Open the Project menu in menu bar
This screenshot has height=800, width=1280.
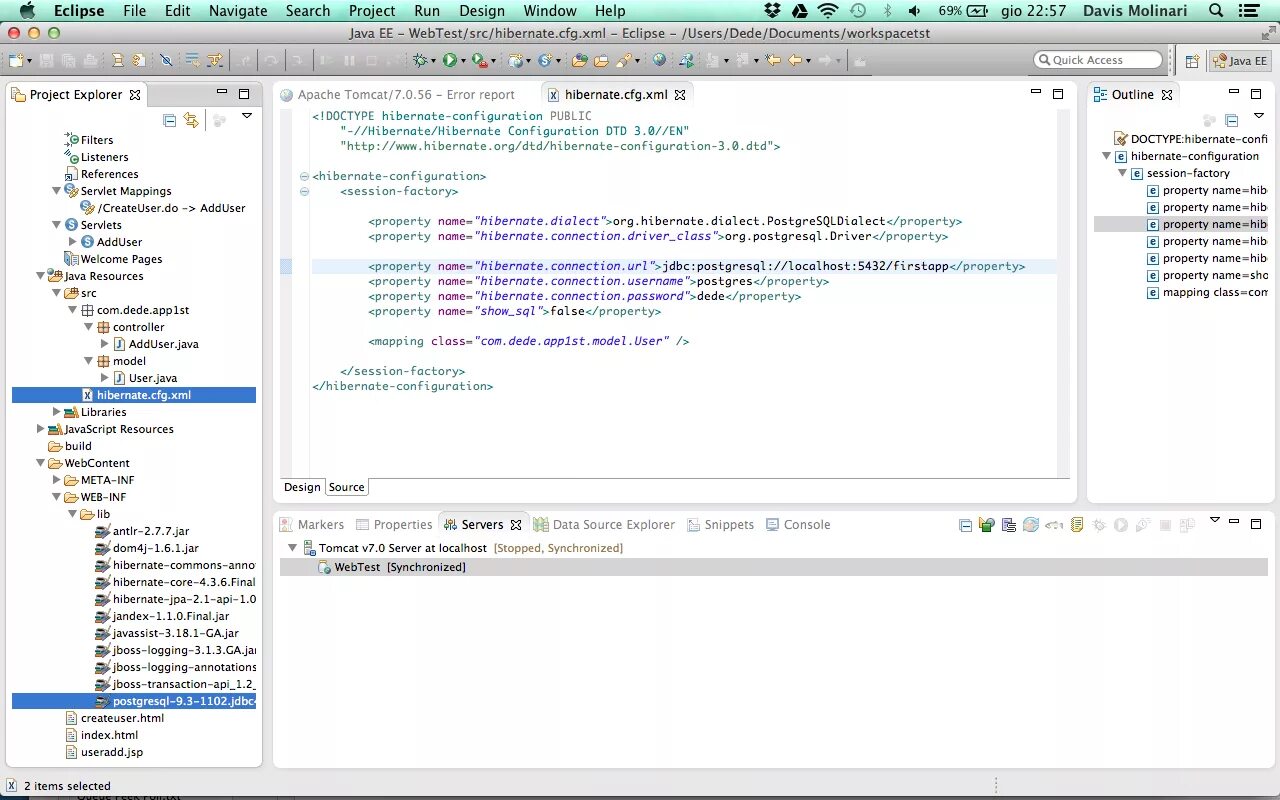(x=372, y=11)
